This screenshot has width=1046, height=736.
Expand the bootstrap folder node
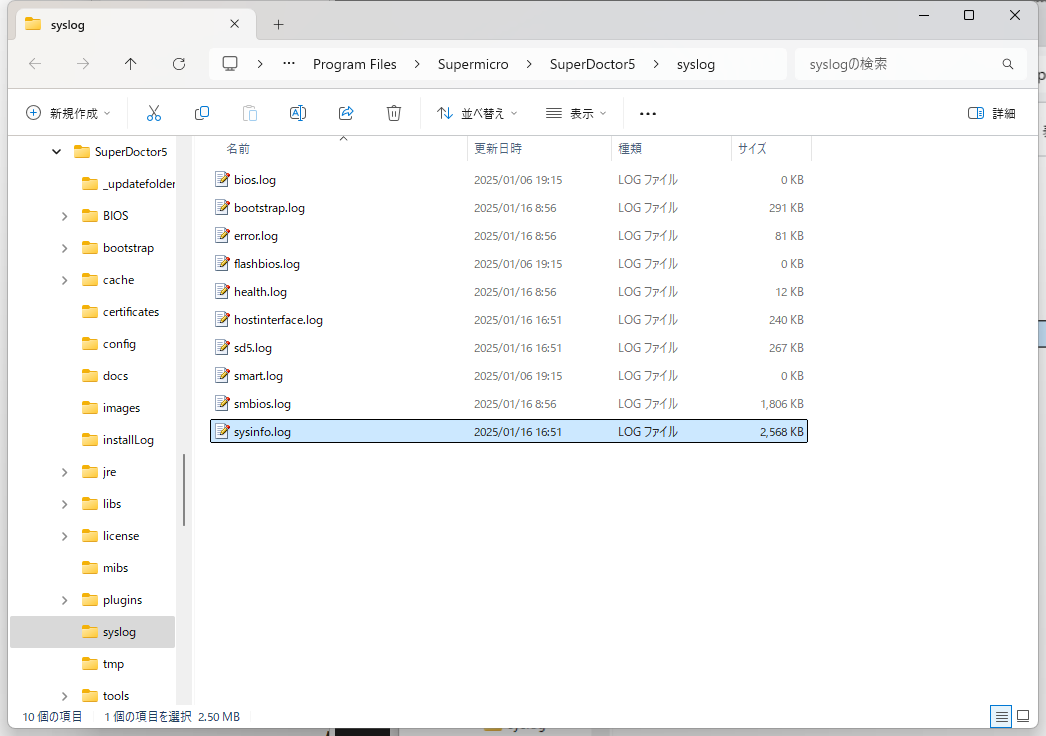pyautogui.click(x=65, y=248)
